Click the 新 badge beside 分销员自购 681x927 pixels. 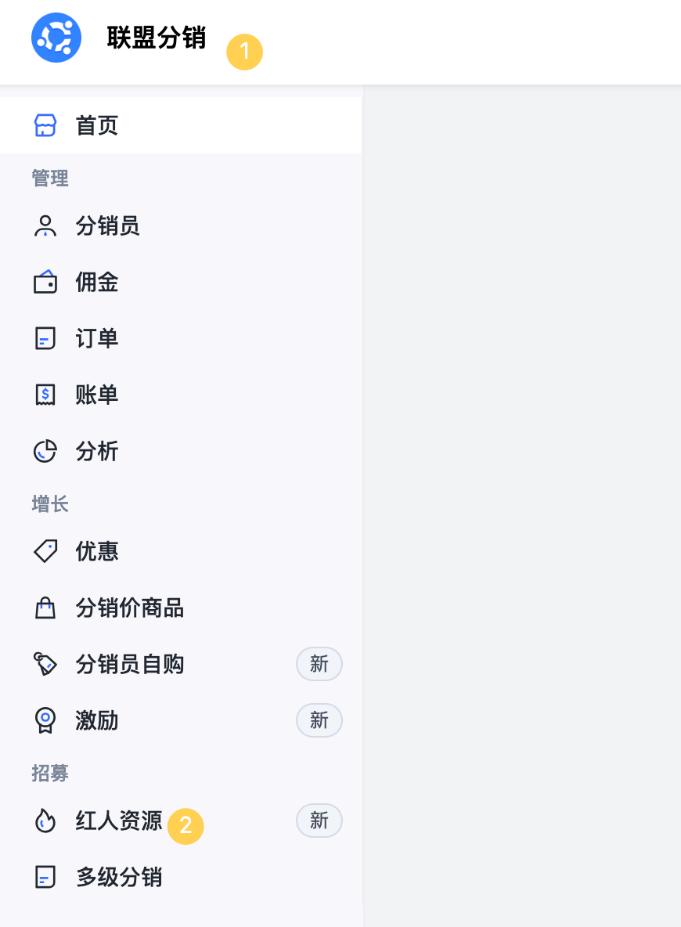(x=319, y=664)
